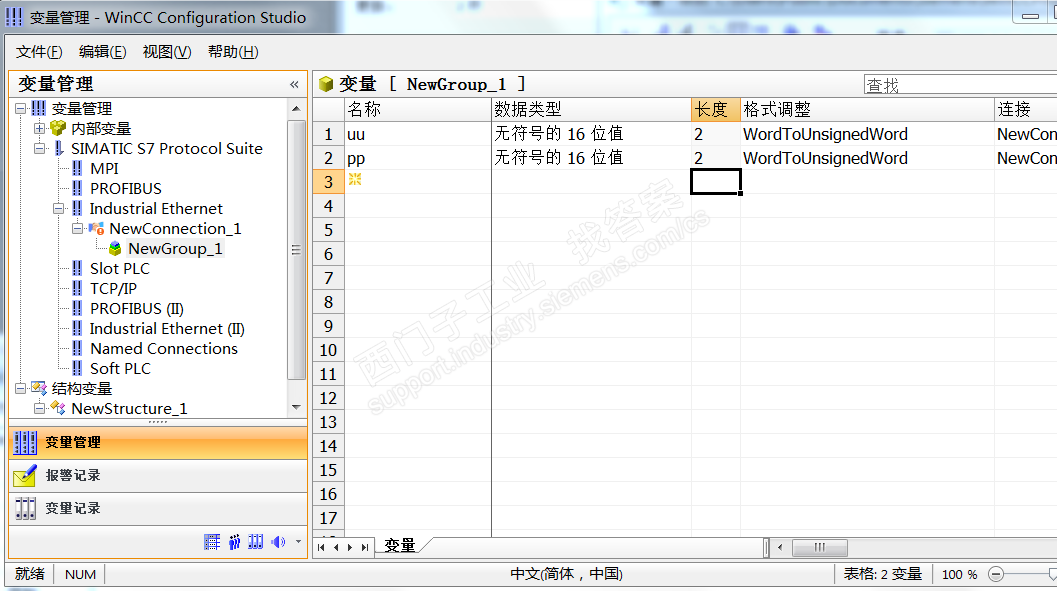This screenshot has height=591, width=1057.
Task: Collapse the NewConnection_1 tree node
Action: pos(78,228)
